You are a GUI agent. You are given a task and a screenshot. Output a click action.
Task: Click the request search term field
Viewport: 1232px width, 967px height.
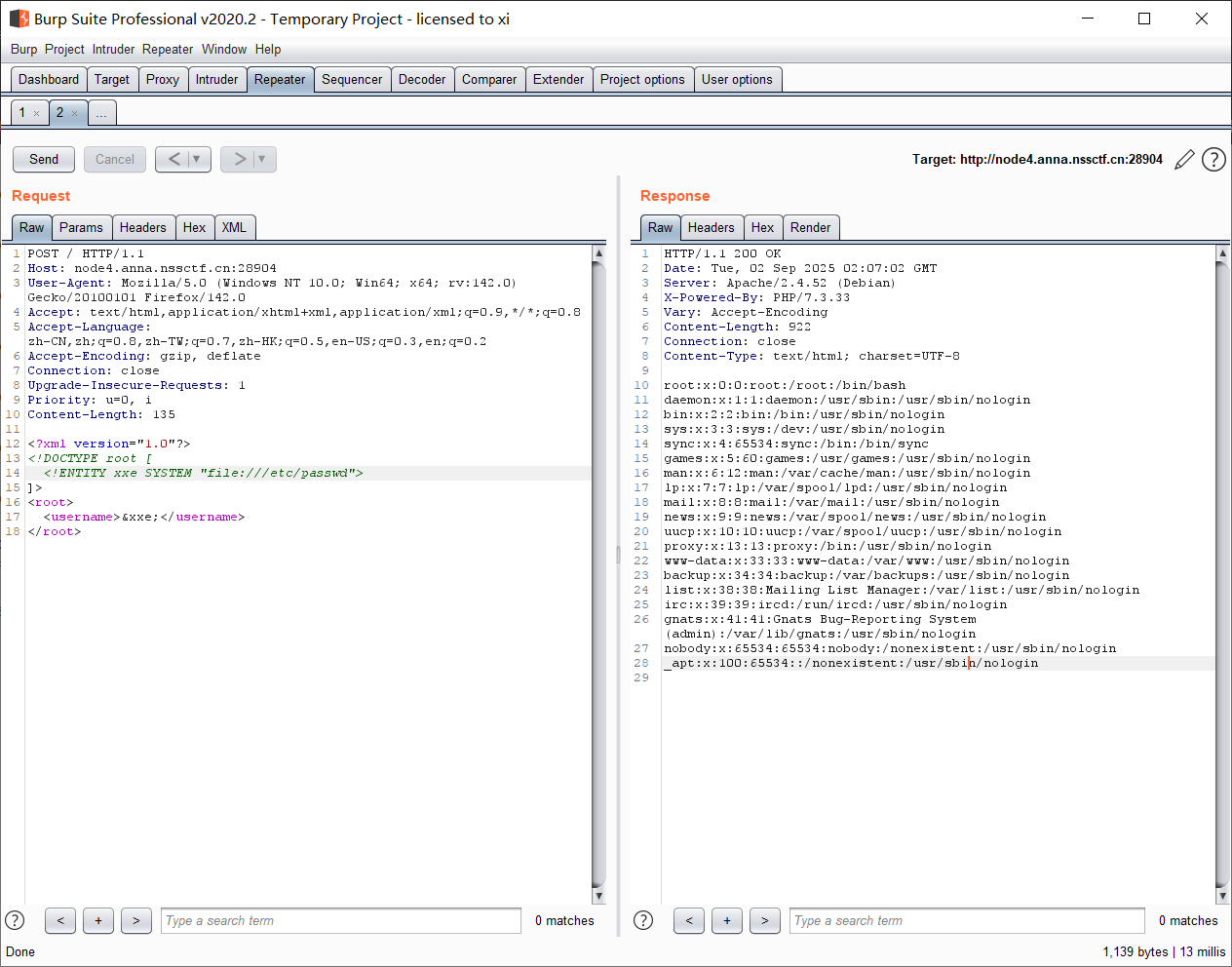pyautogui.click(x=341, y=920)
